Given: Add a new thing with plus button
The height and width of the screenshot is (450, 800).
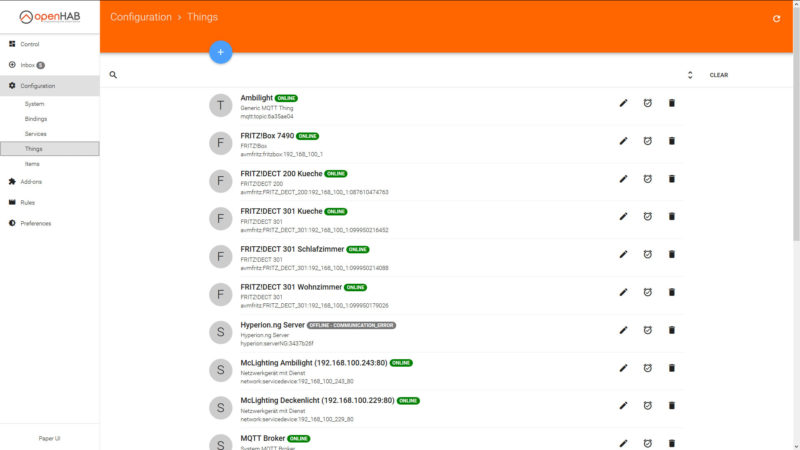Looking at the screenshot, I should pos(220,52).
